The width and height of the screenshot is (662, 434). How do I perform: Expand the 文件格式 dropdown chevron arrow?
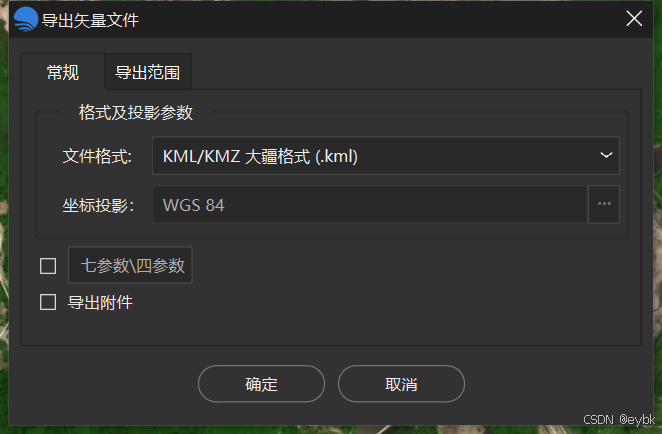pos(606,155)
